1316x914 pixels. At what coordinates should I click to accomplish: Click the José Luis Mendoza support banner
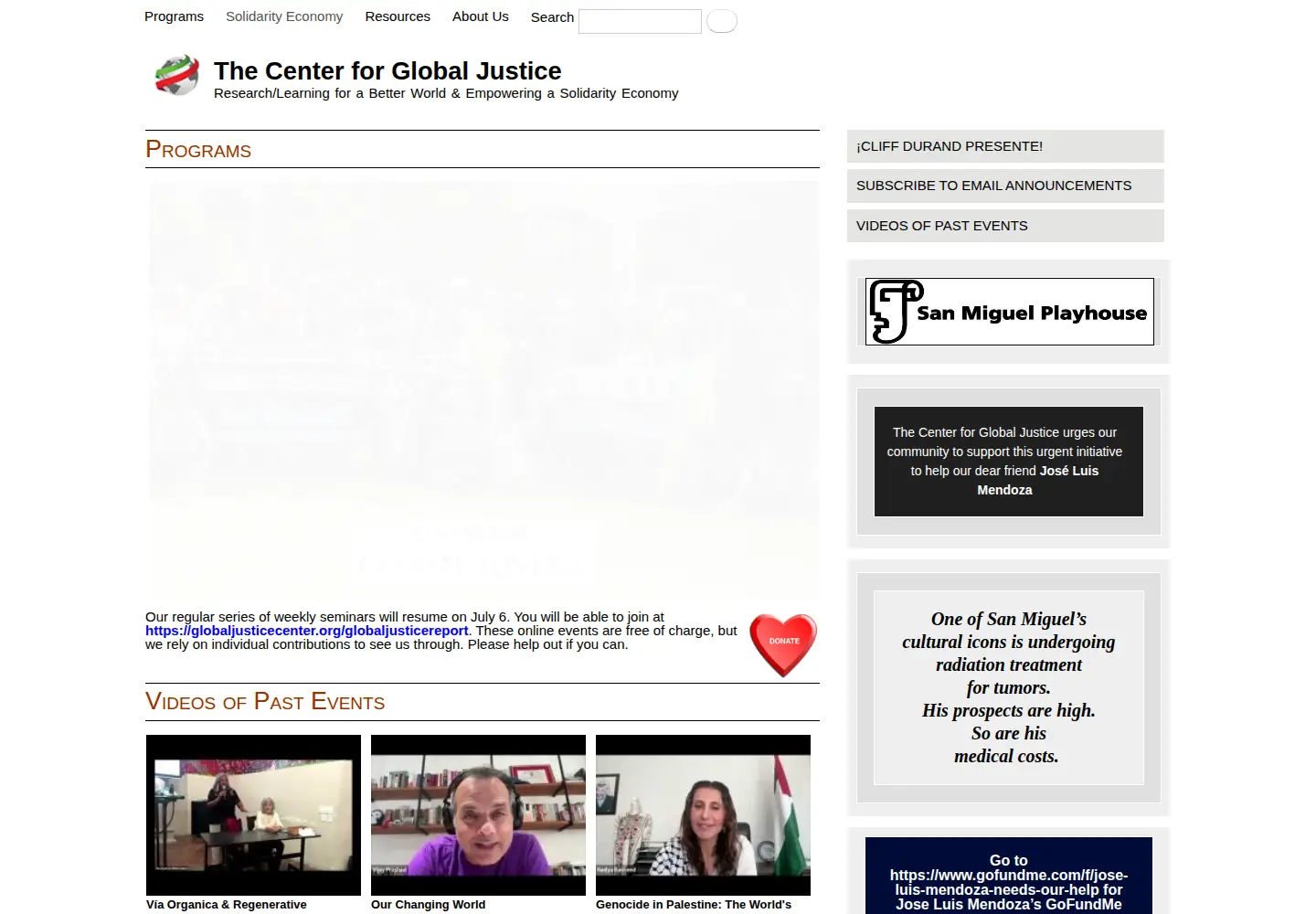pyautogui.click(x=1009, y=462)
